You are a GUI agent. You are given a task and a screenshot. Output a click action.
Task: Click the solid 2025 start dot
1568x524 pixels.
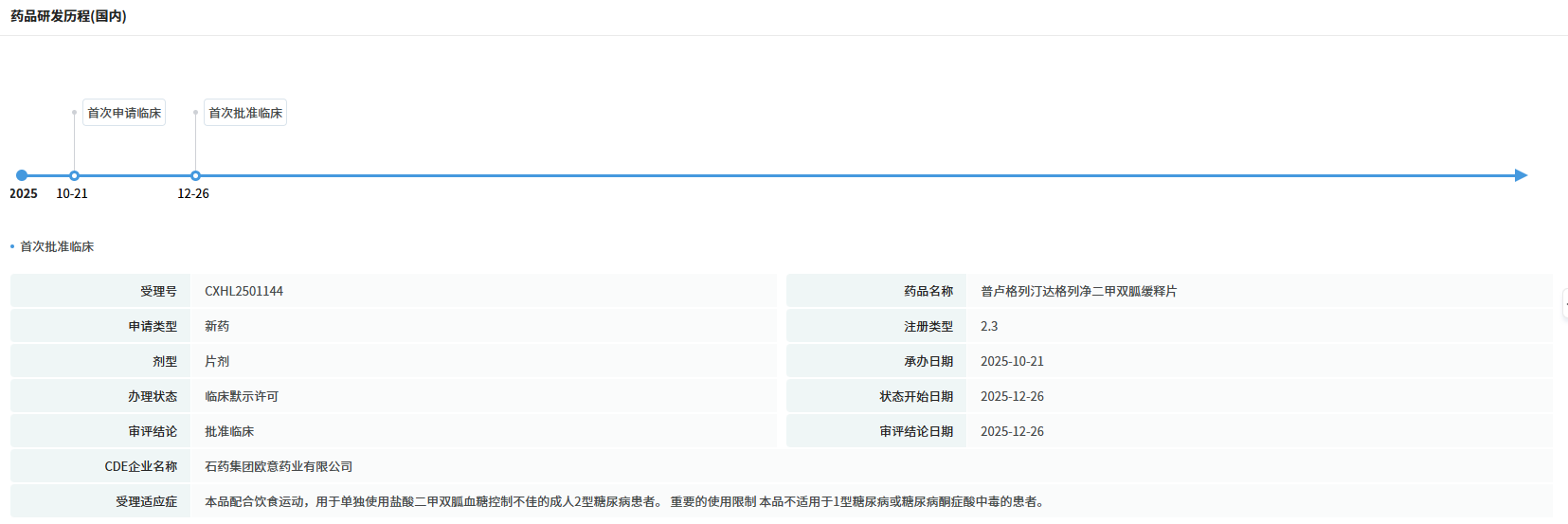click(22, 175)
